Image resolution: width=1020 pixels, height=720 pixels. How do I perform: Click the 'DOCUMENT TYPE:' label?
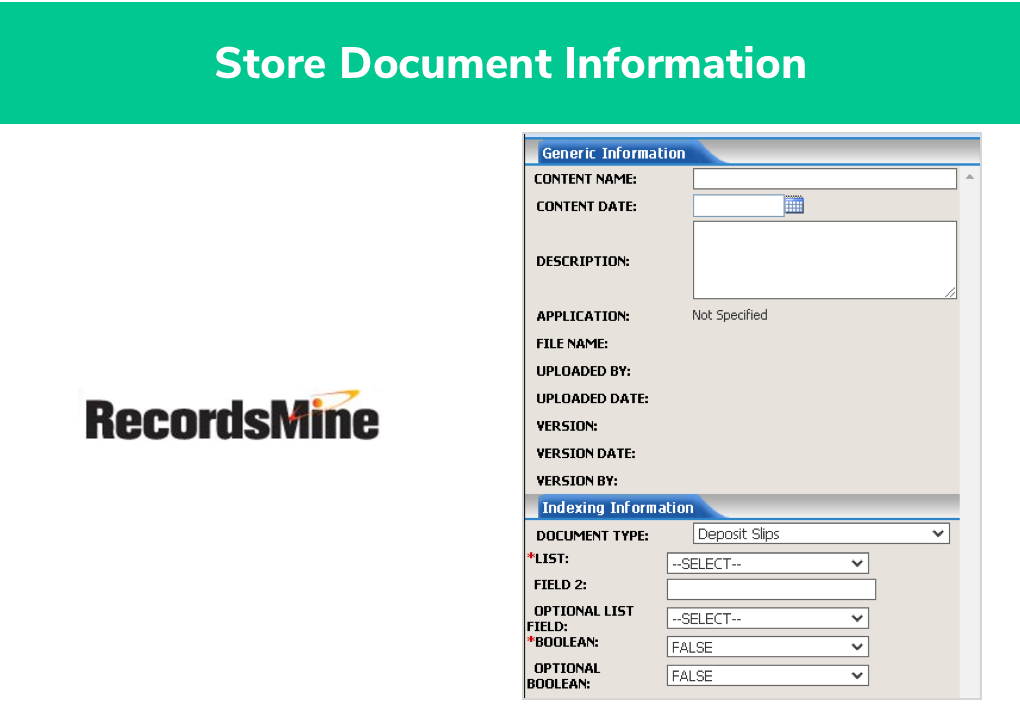(x=592, y=535)
